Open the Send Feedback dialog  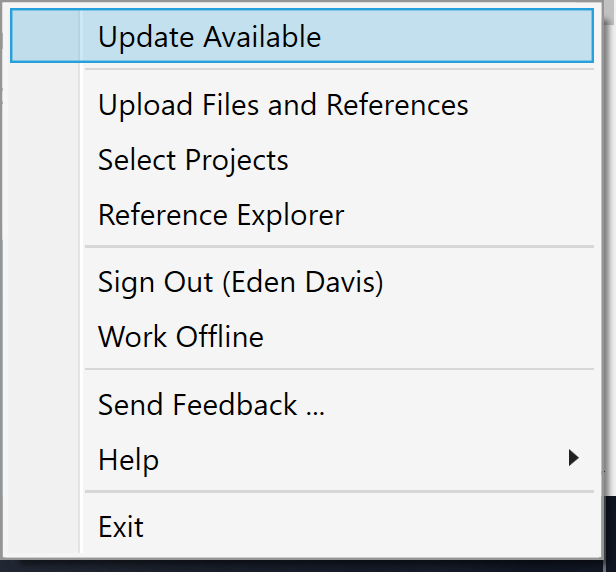coord(302,404)
